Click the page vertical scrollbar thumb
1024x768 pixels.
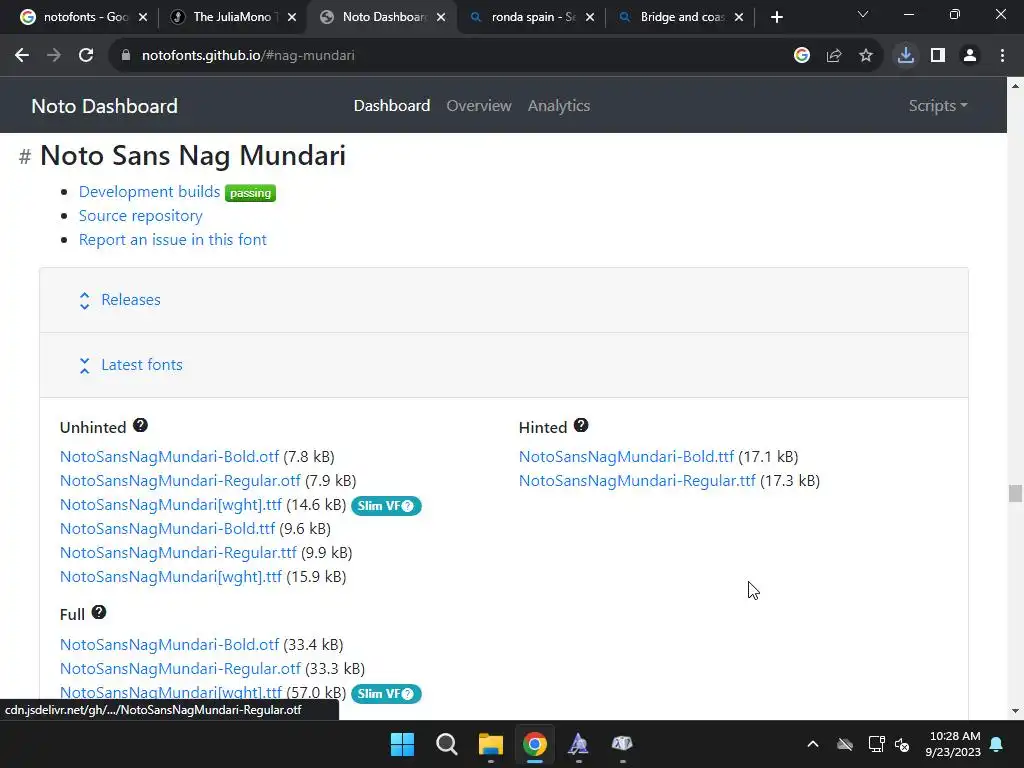coord(1015,493)
